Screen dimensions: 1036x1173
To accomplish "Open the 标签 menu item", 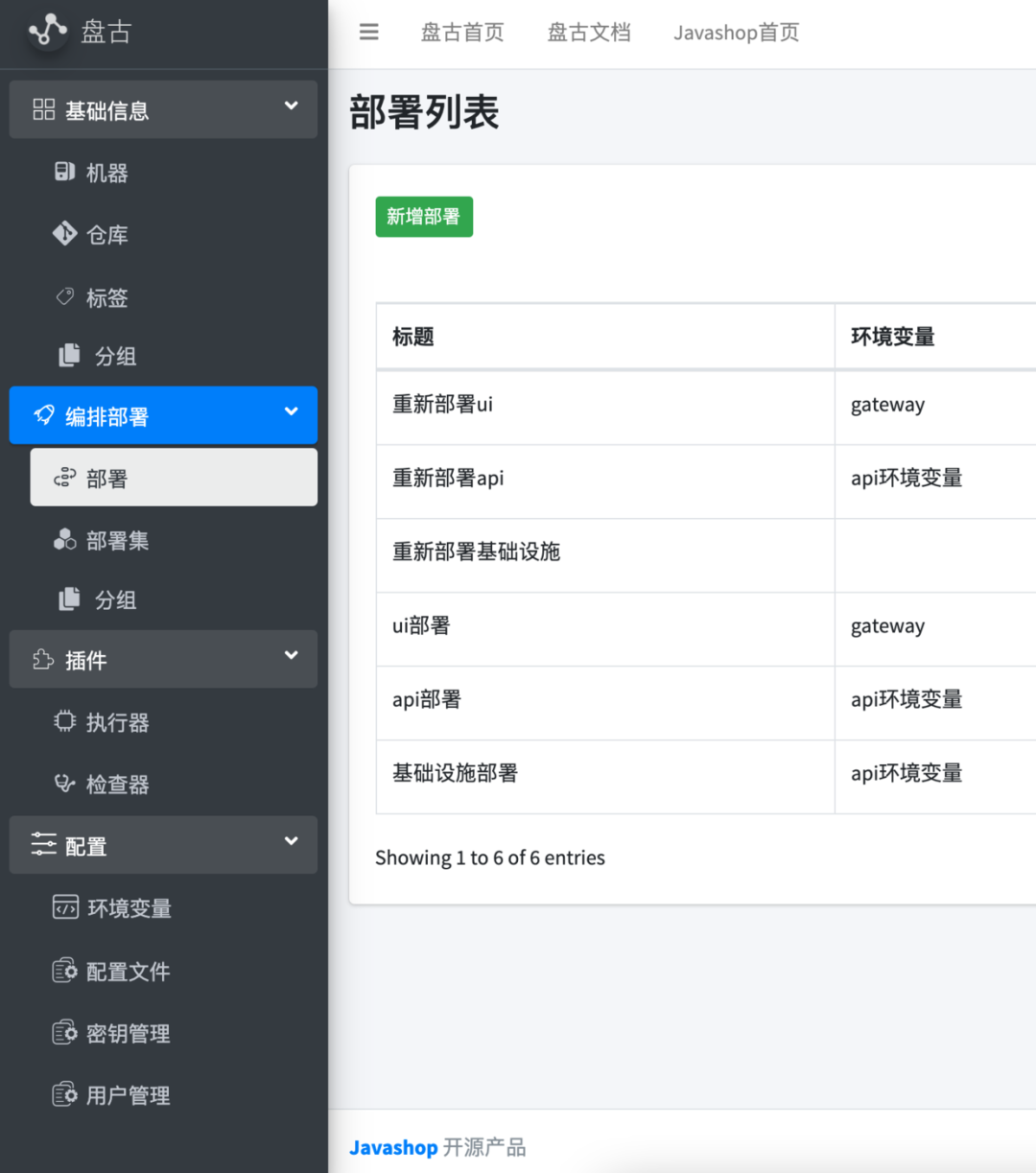I will pyautogui.click(x=174, y=297).
